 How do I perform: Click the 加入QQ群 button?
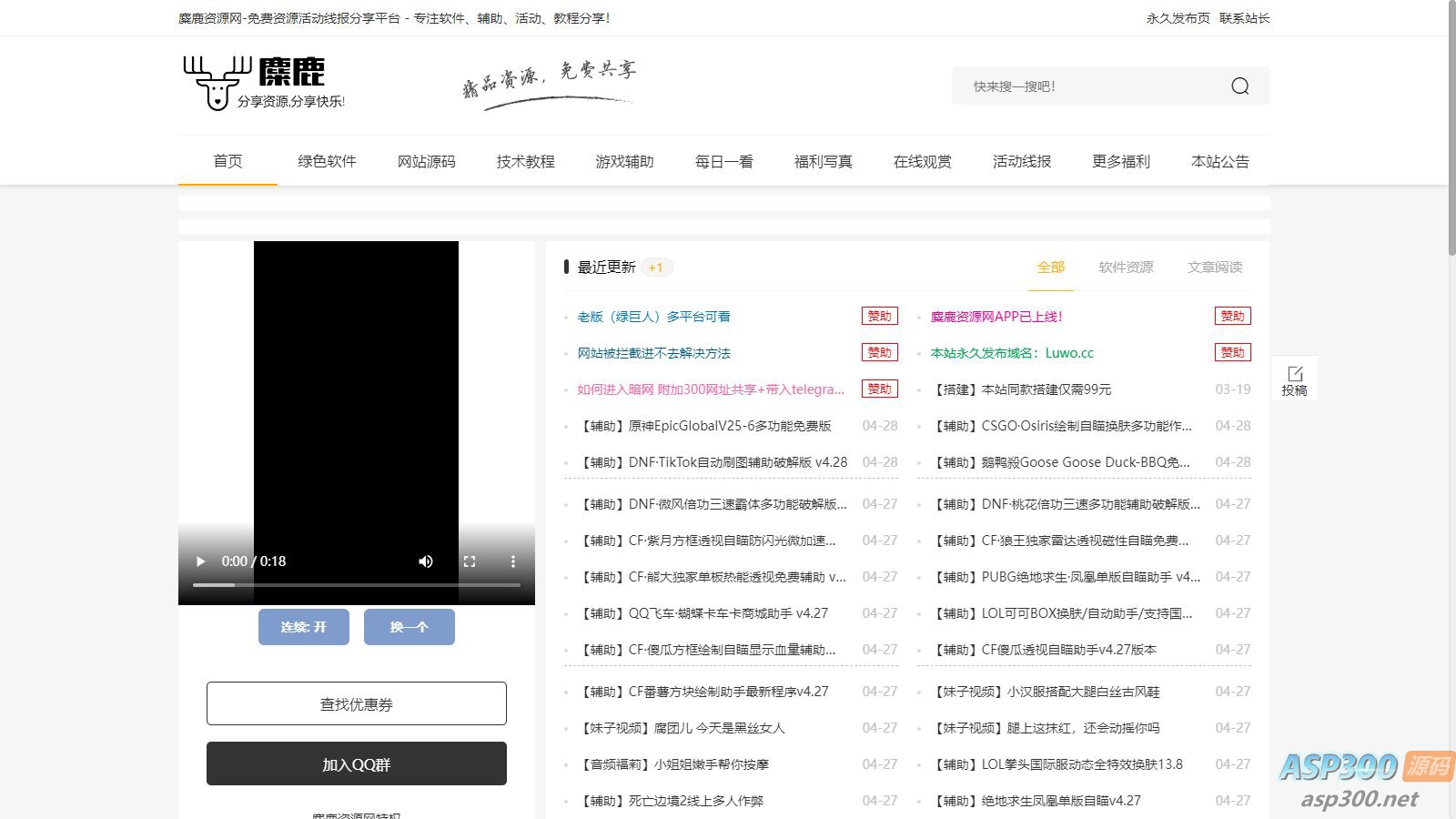tap(356, 764)
